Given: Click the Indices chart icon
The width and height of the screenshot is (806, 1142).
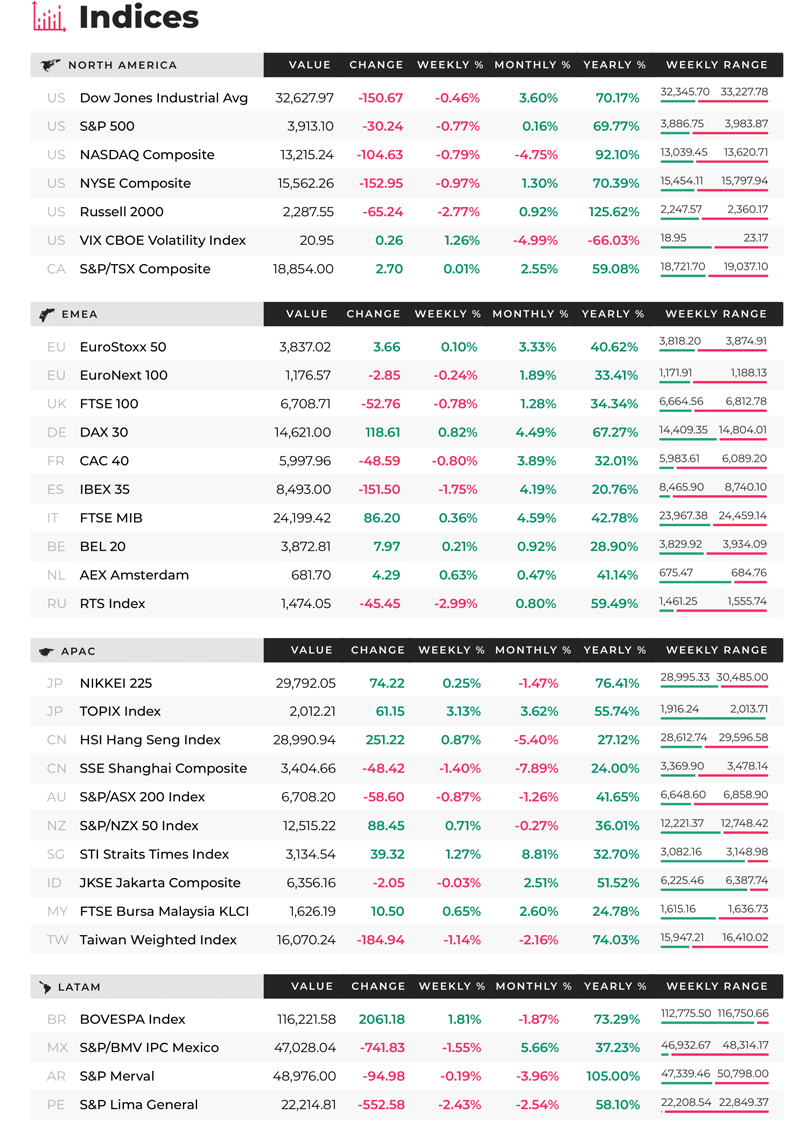Looking at the screenshot, I should (49, 17).
